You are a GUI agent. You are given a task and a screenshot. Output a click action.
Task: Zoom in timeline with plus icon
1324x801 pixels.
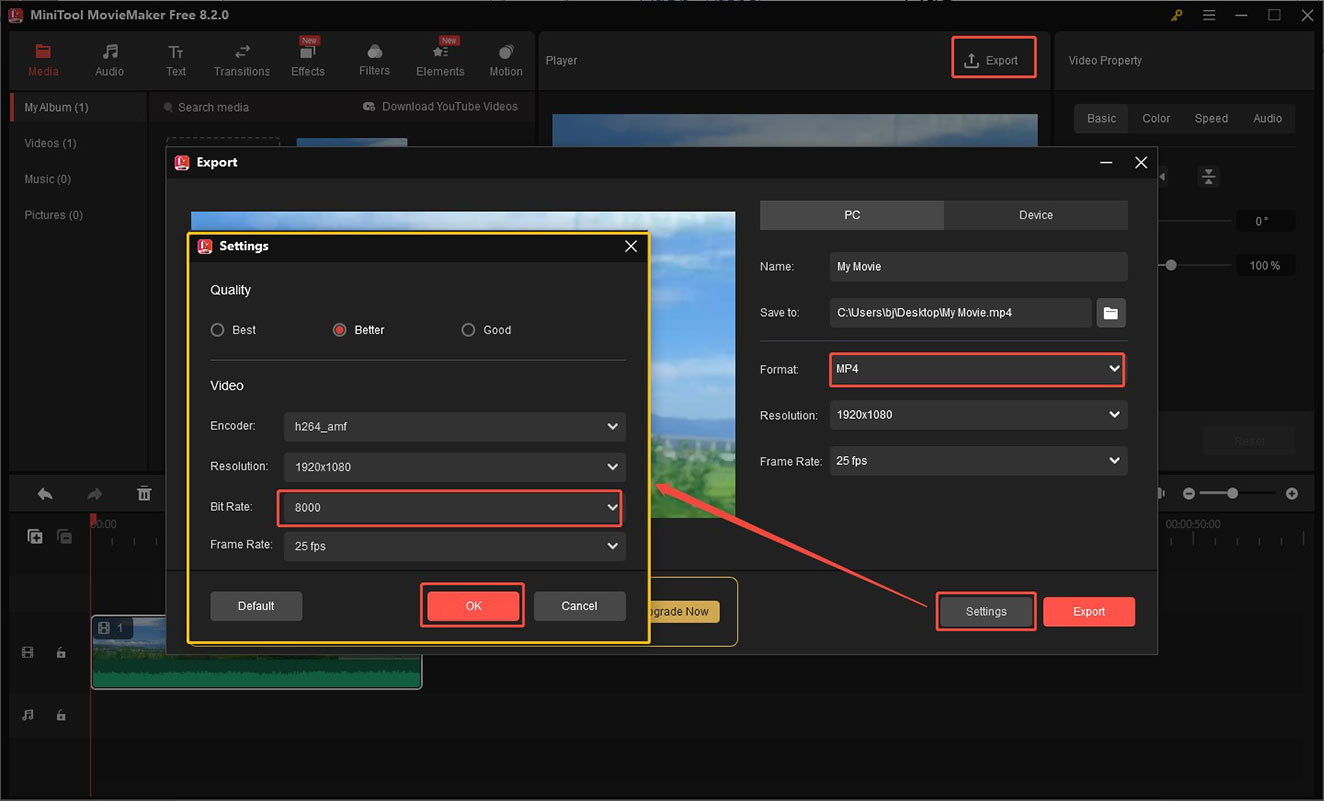[1292, 494]
